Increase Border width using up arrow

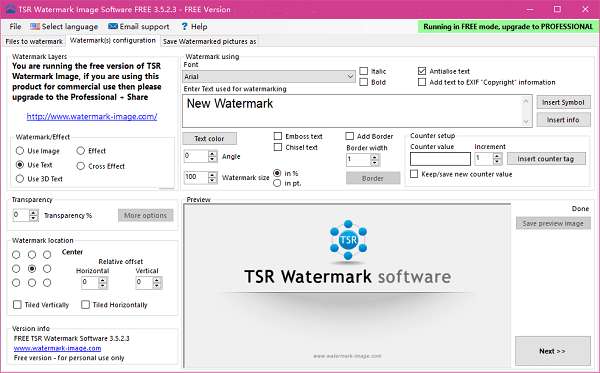[375, 157]
